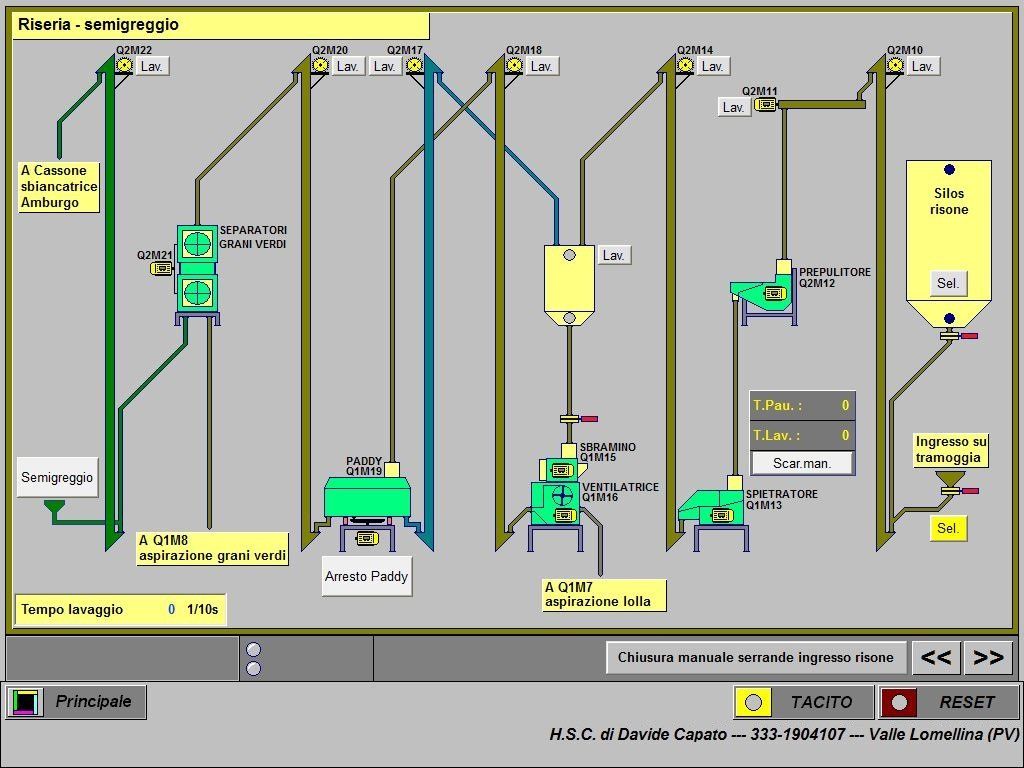The image size is (1024, 768).
Task: Go to next page with >> button
Action: [989, 658]
